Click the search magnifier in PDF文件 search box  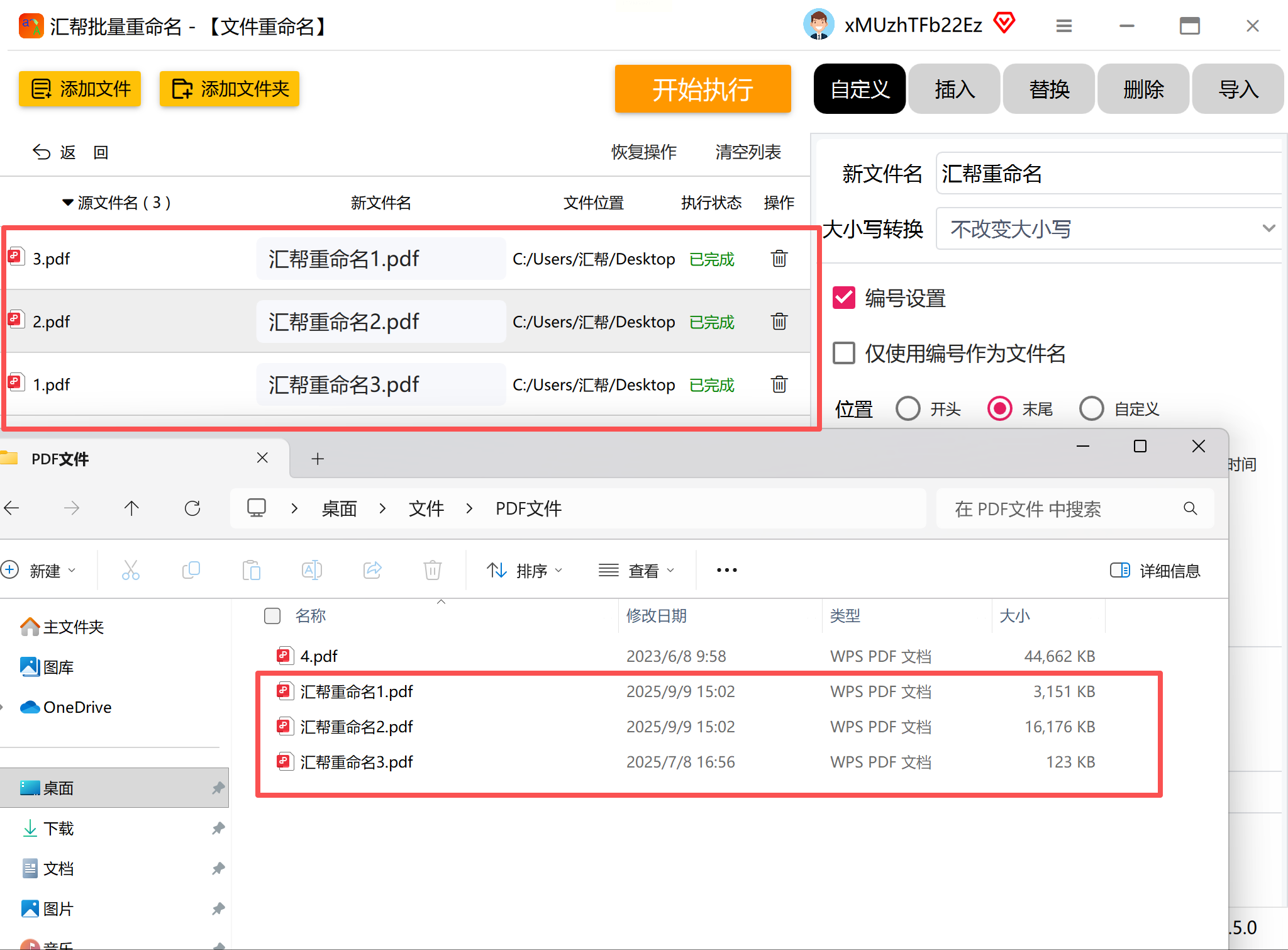coord(1190,508)
